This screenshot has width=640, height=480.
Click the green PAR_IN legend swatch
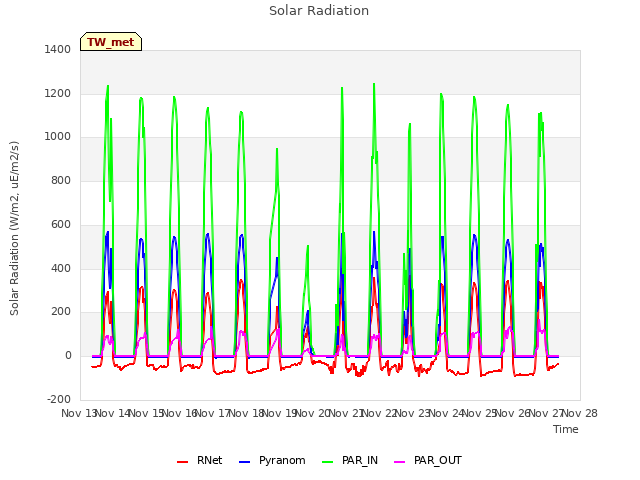[x=327, y=462]
